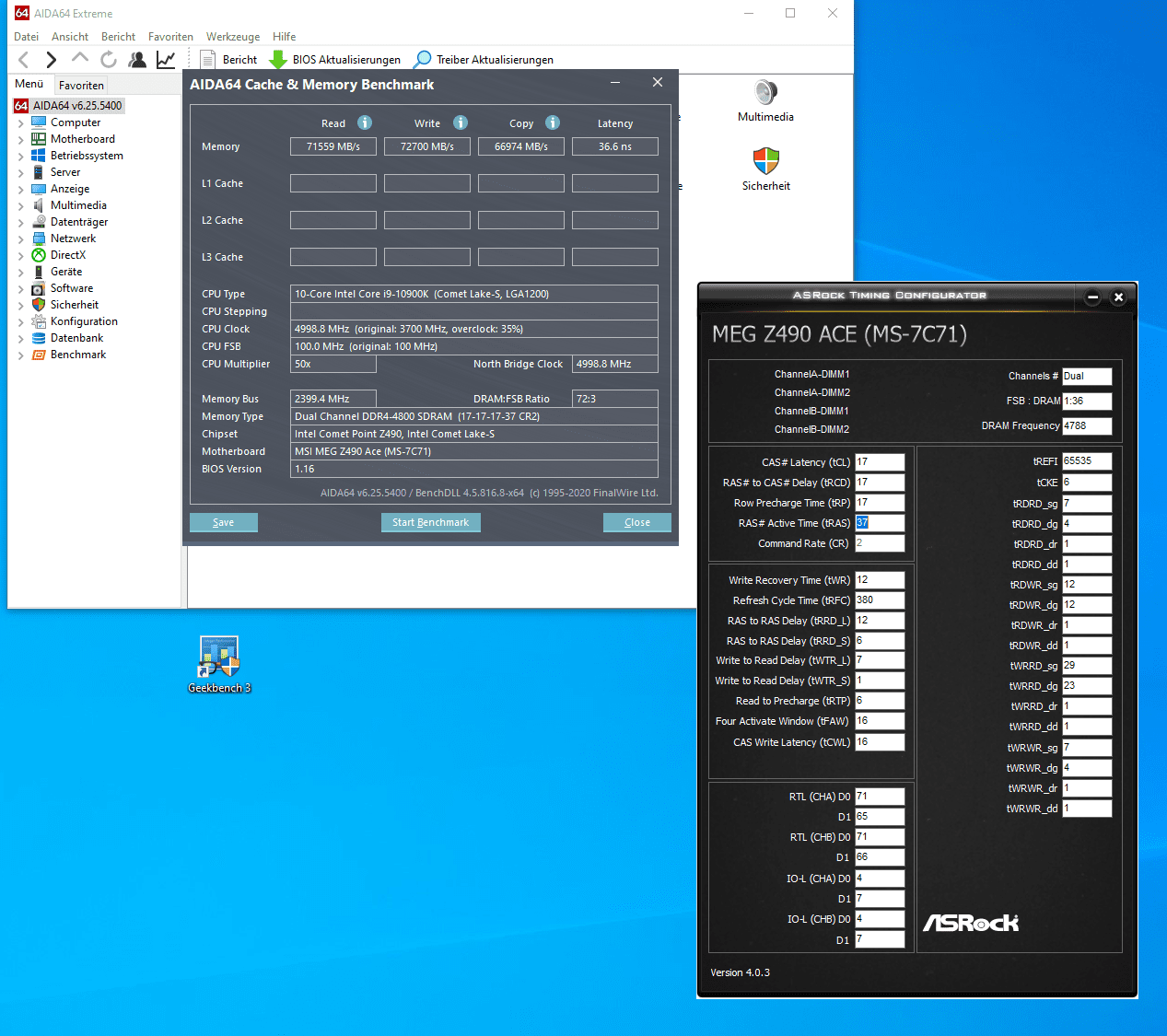This screenshot has height=1036, width=1167.
Task: Click the Memory Read result box
Action: (333, 146)
